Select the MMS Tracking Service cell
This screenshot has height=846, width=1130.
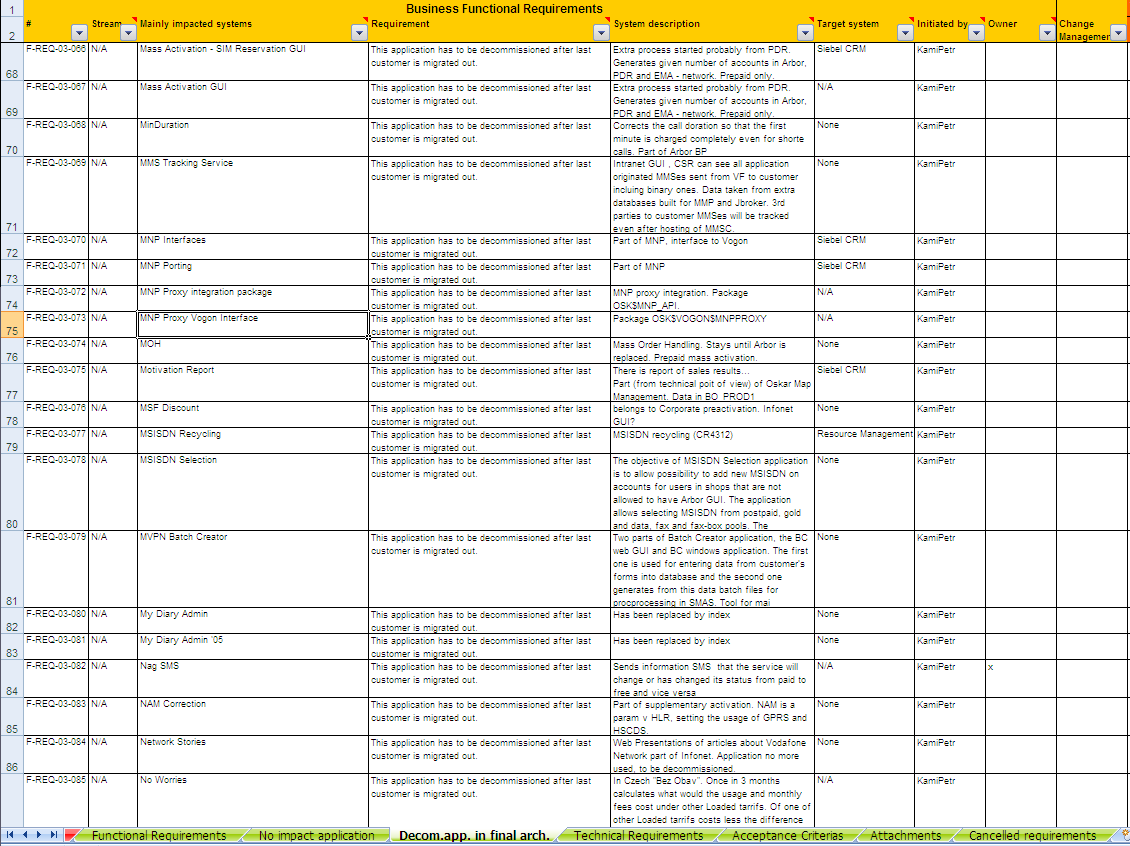tap(252, 195)
